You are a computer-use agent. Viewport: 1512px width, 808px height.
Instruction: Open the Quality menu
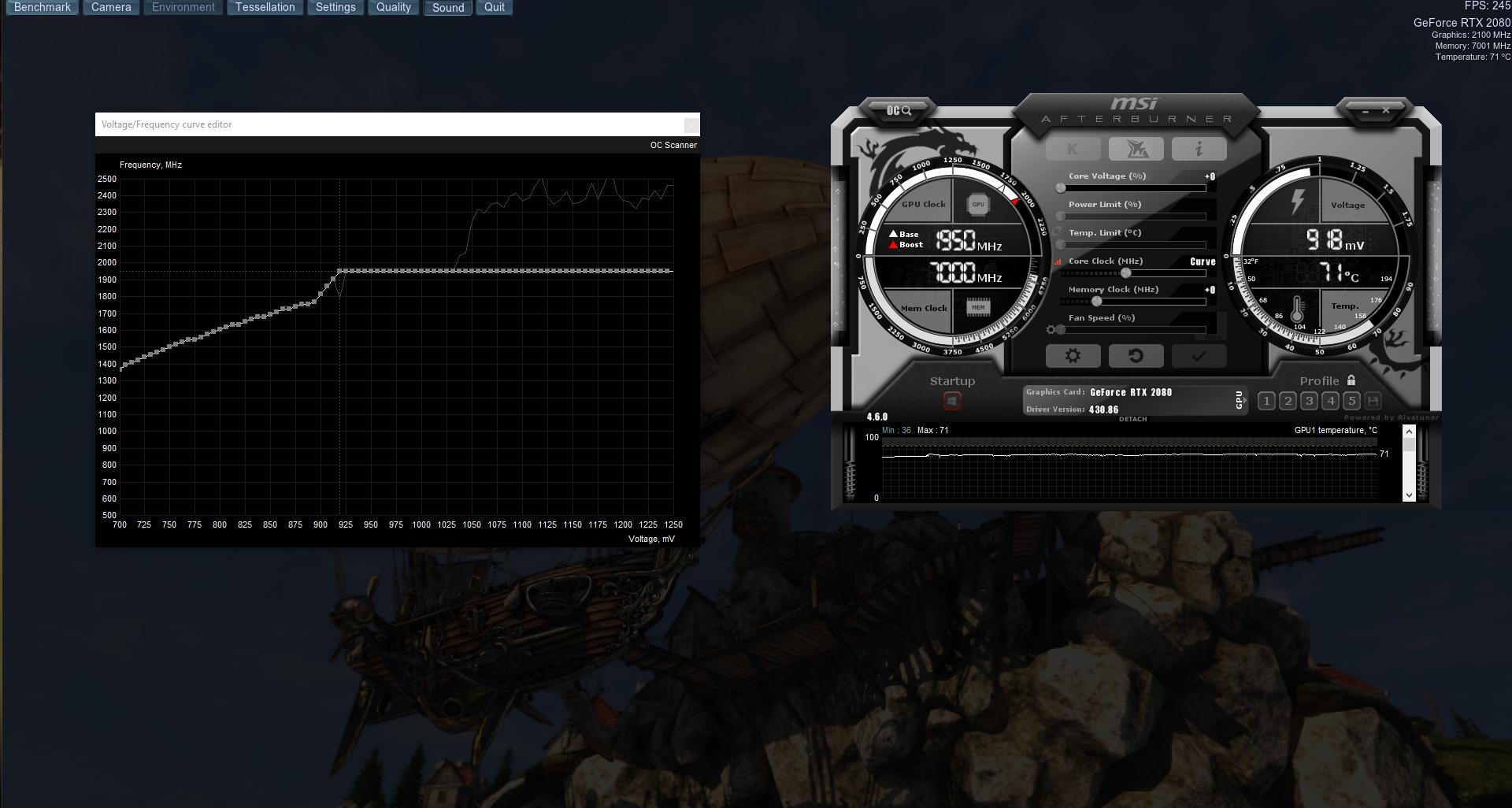[393, 7]
